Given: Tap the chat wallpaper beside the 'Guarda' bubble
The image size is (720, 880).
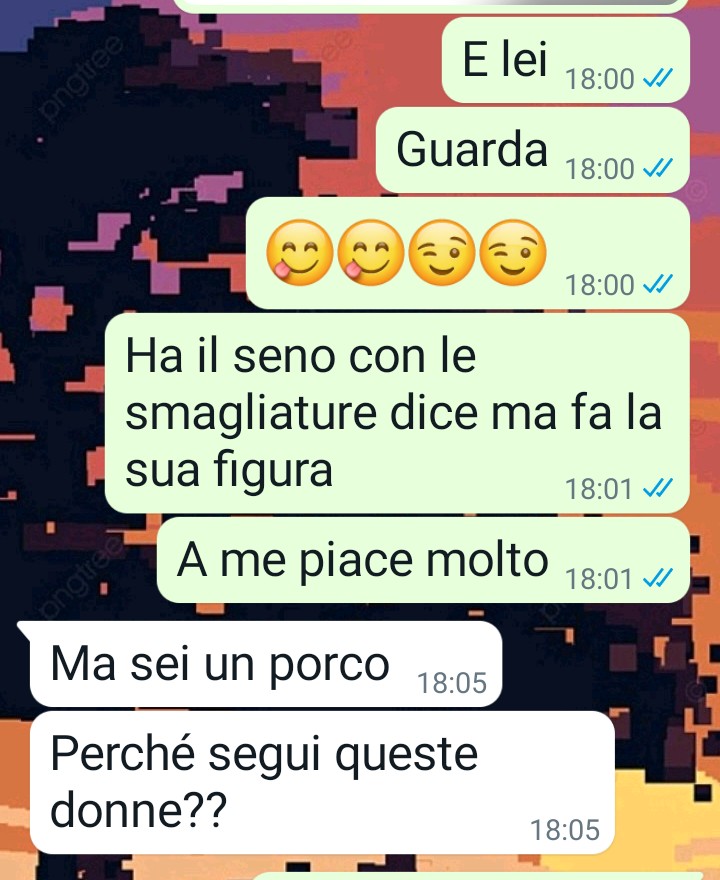Looking at the screenshot, I should [185, 150].
